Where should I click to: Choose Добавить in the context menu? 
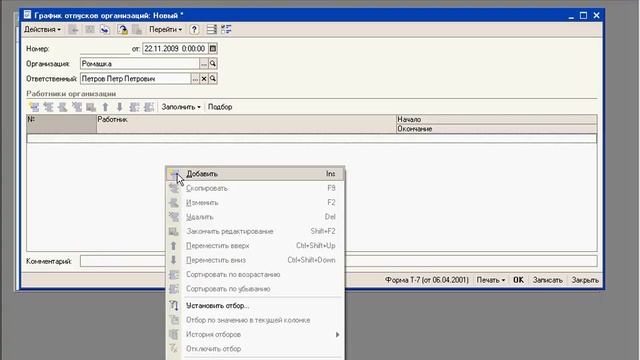coord(255,174)
